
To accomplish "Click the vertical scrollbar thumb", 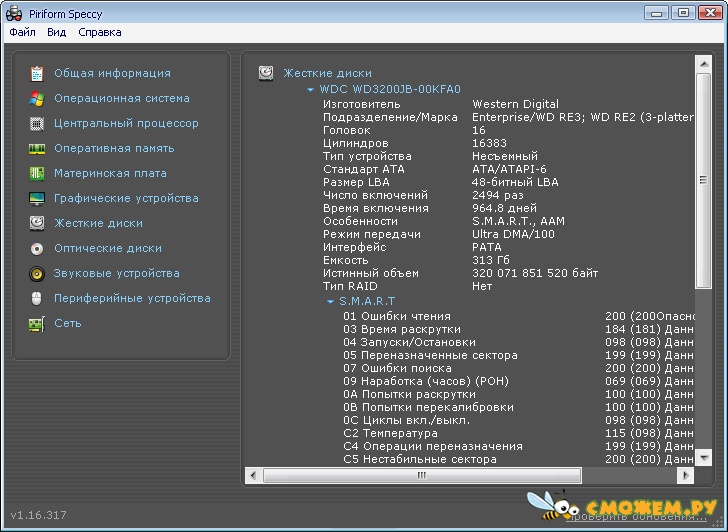I will [704, 180].
